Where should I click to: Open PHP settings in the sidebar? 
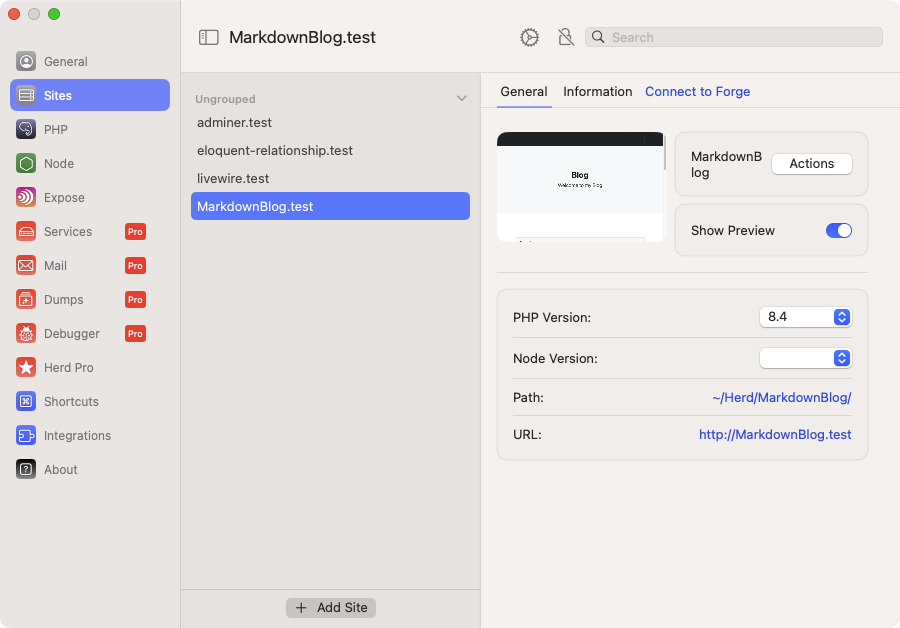point(56,130)
